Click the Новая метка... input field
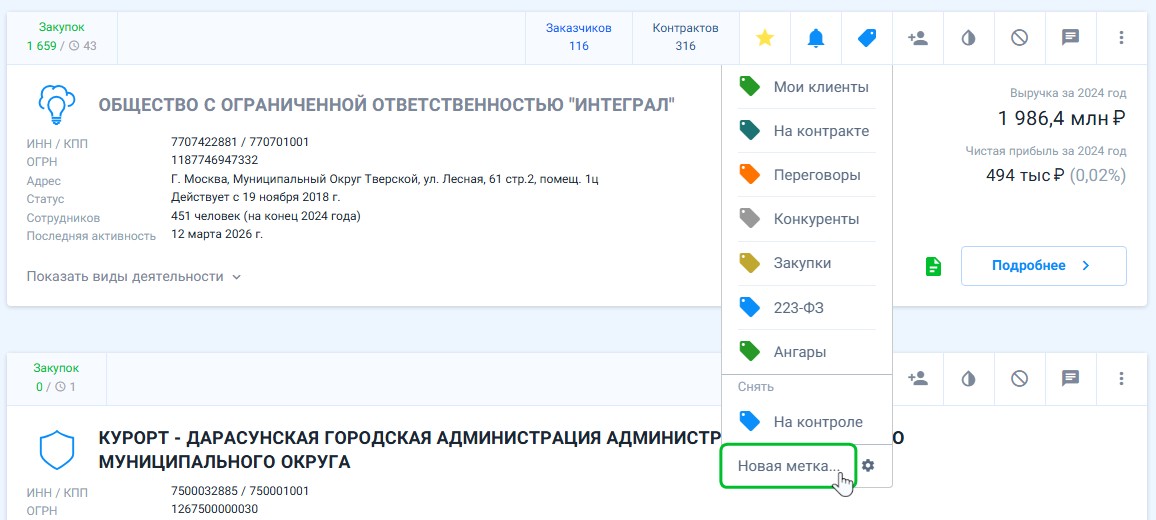The width and height of the screenshot is (1156, 520). (788, 465)
